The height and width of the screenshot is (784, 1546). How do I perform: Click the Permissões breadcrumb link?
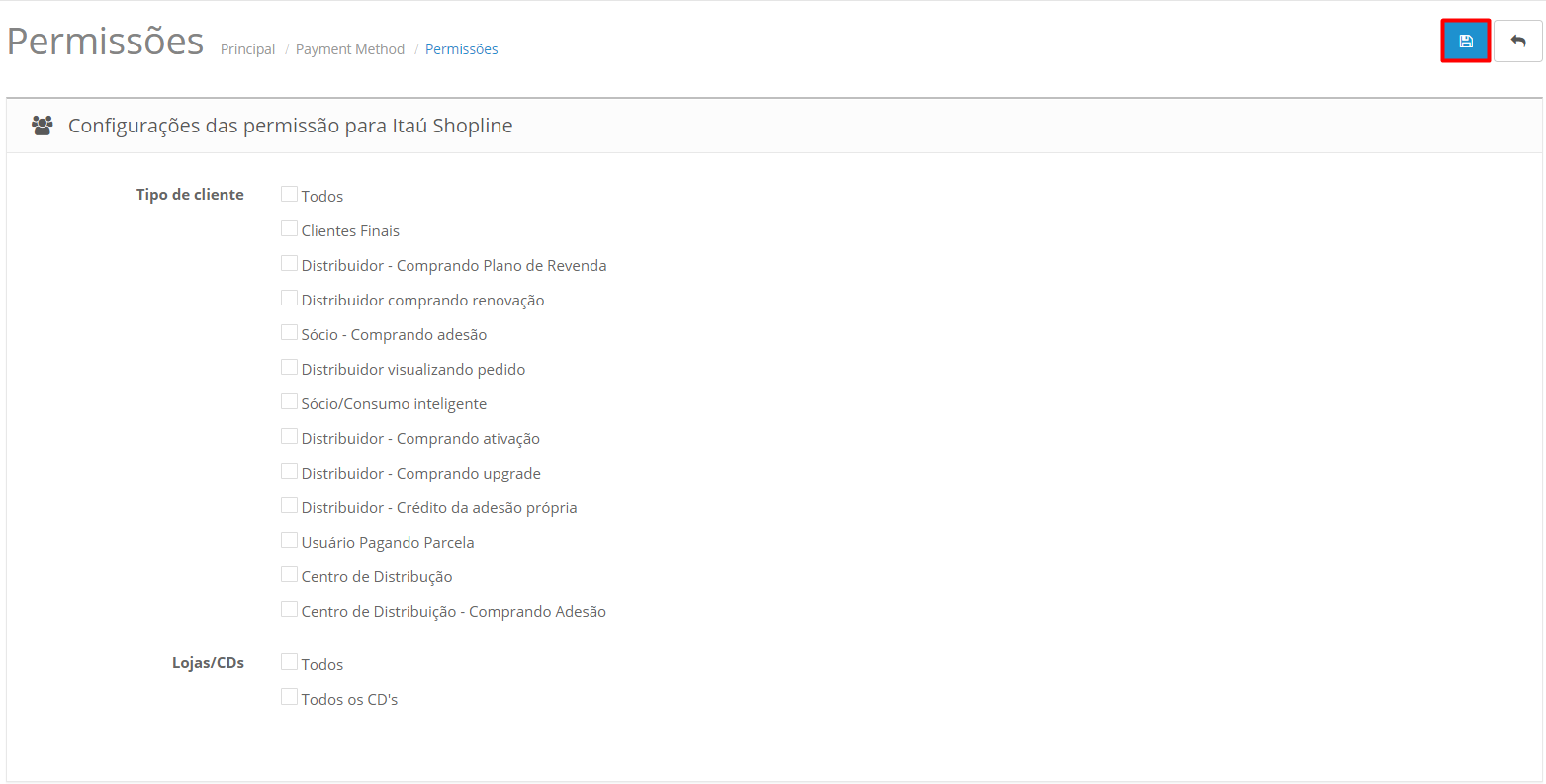tap(461, 49)
